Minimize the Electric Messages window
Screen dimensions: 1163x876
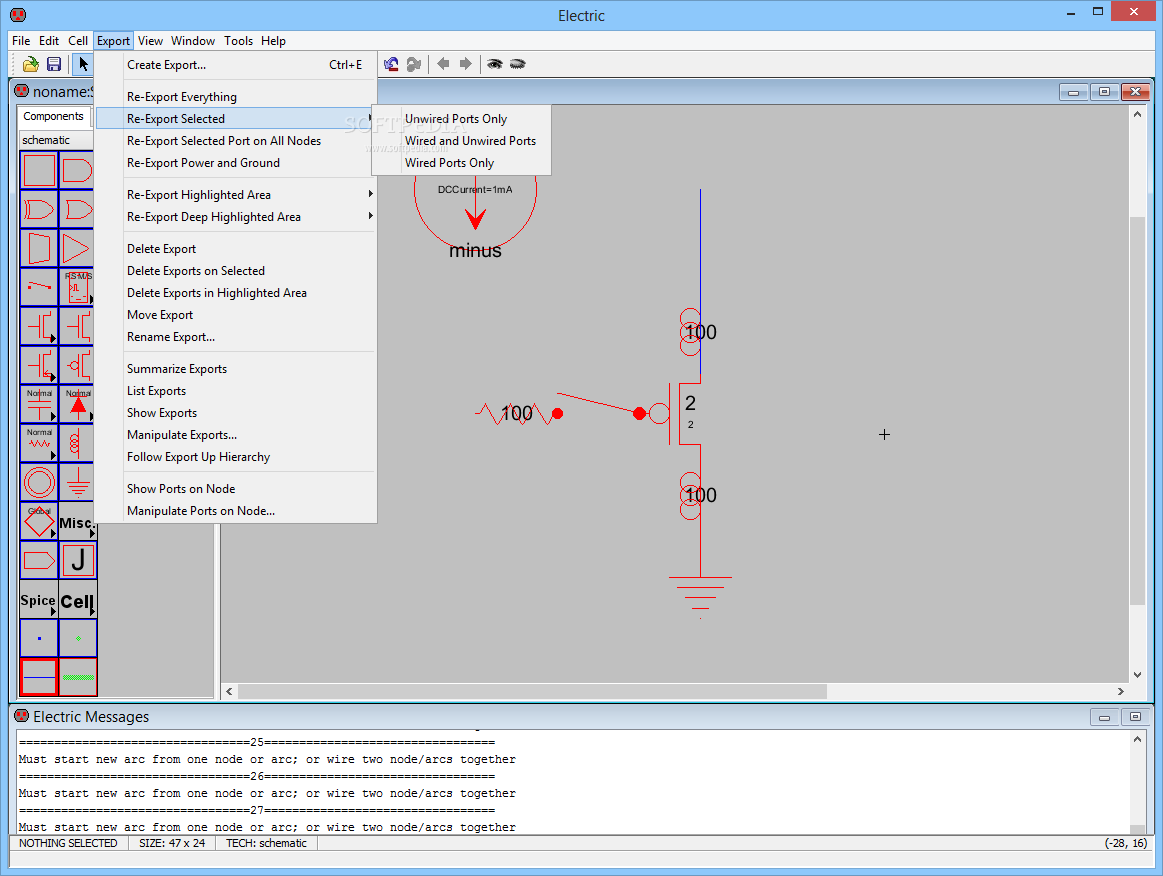[1104, 717]
